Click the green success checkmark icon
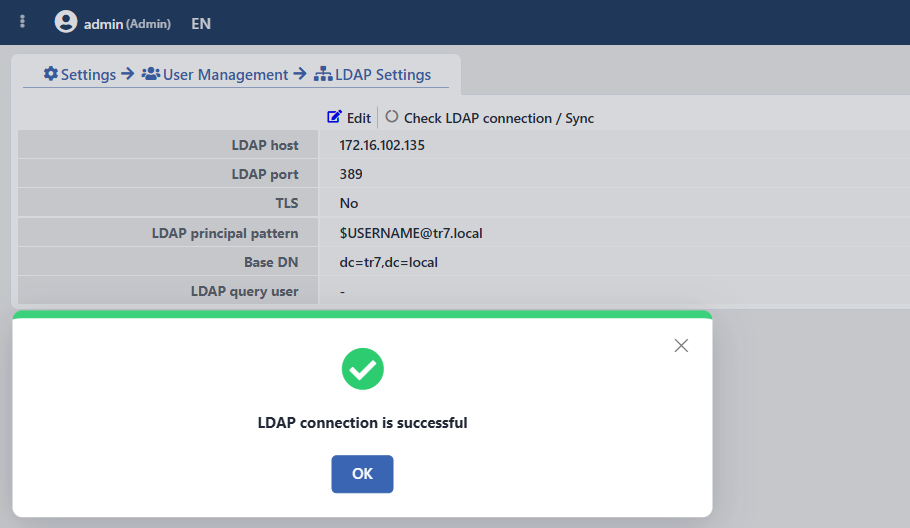 [x=363, y=369]
